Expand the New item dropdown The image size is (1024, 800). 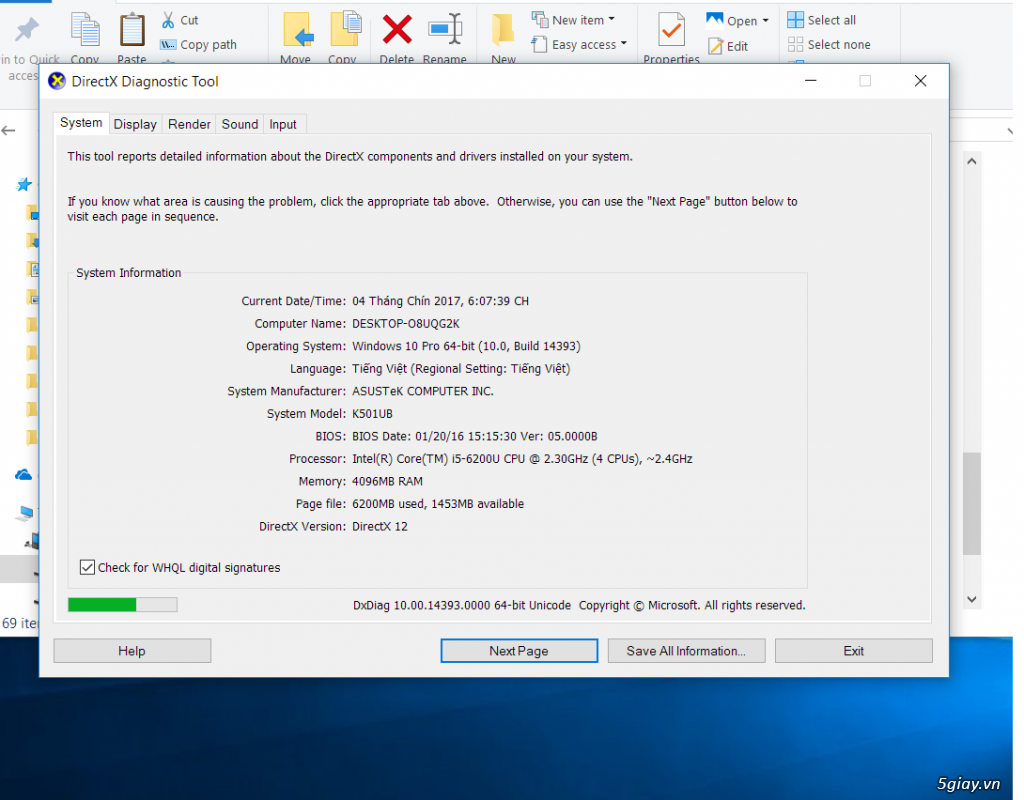click(x=611, y=20)
